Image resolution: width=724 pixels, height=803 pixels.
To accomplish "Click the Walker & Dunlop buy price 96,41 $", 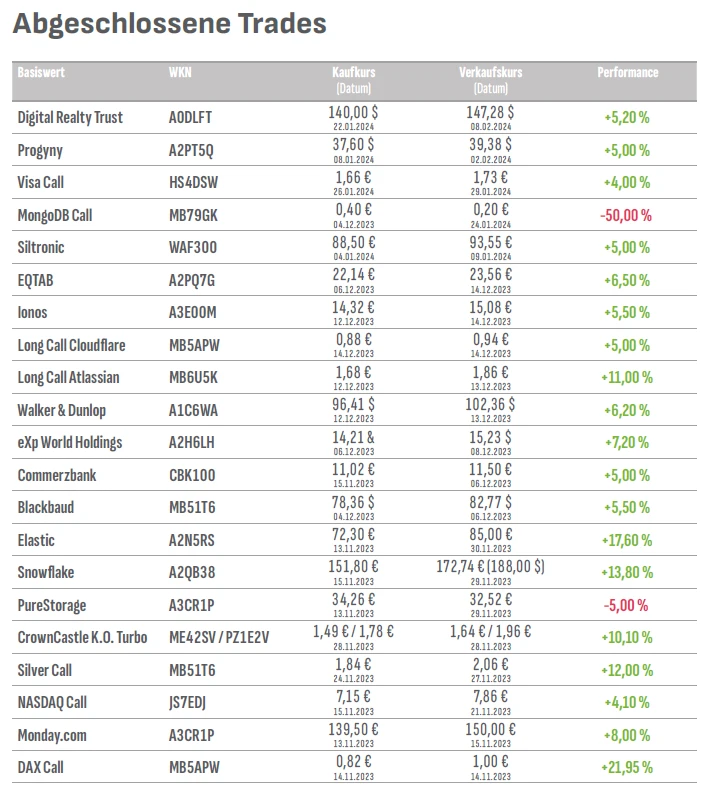I will pos(353,405).
